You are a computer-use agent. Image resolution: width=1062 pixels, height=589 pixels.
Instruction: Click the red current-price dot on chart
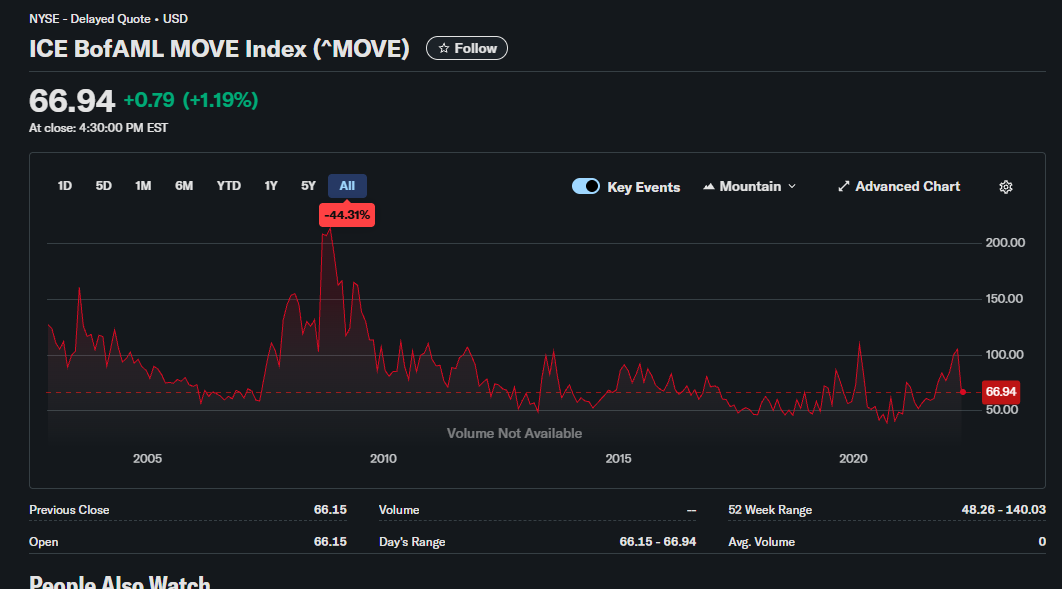coord(961,392)
